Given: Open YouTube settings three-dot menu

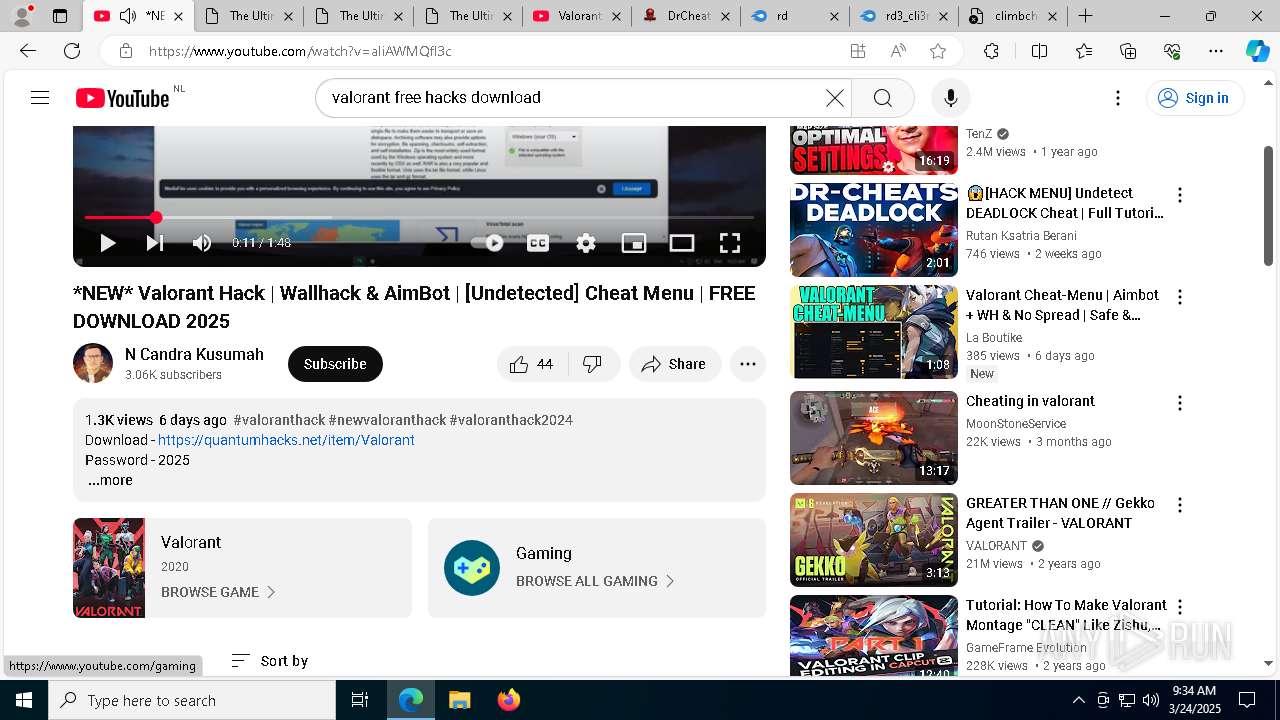Looking at the screenshot, I should click(1118, 97).
